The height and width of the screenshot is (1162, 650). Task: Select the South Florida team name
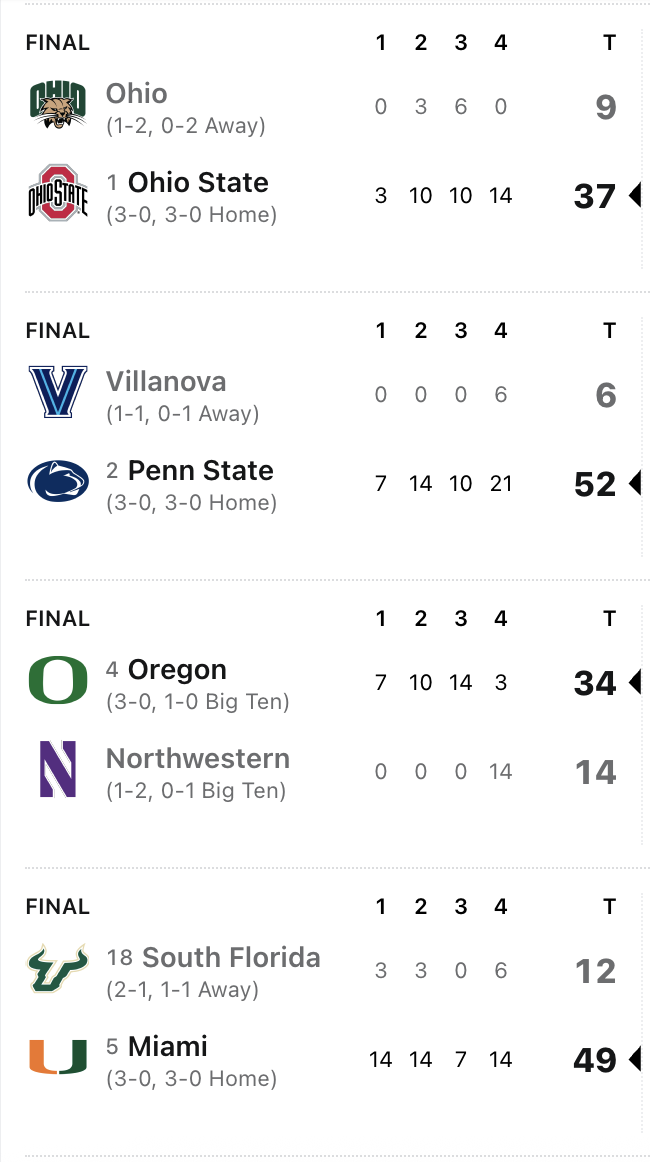pos(231,958)
